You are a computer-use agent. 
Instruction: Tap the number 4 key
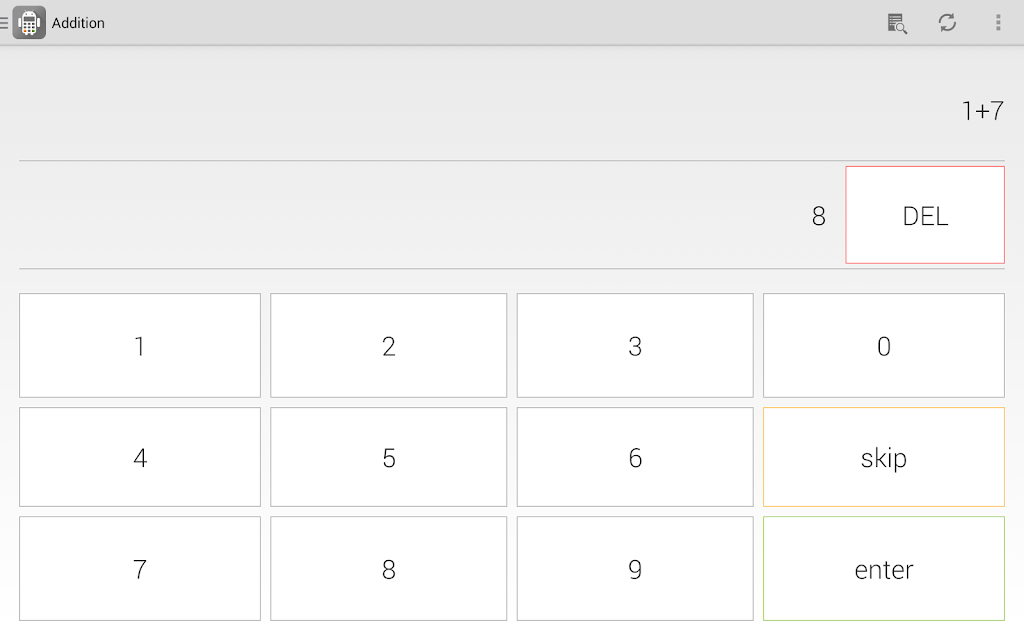(x=140, y=457)
